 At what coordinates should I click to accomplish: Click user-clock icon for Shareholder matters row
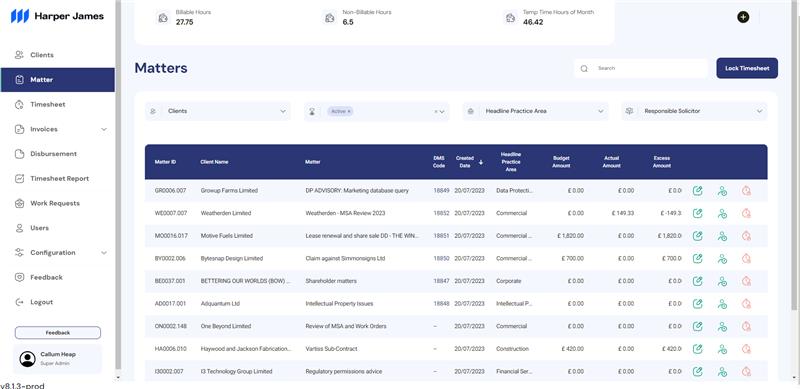[x=722, y=282]
